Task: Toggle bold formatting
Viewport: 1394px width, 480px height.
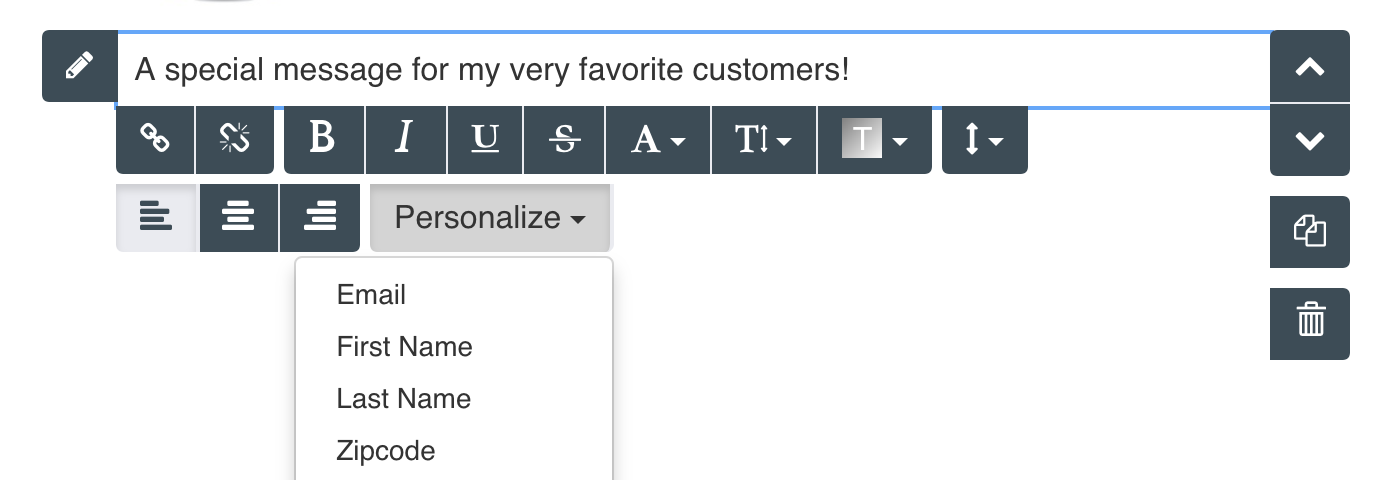Action: tap(323, 140)
